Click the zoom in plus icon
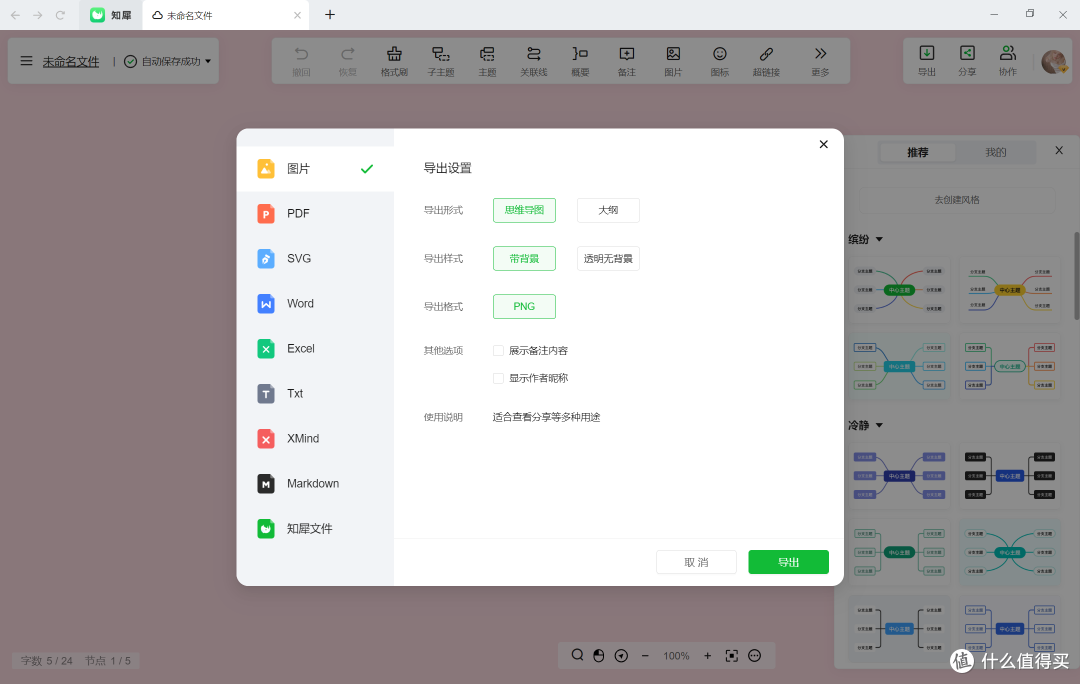1080x684 pixels. [707, 656]
